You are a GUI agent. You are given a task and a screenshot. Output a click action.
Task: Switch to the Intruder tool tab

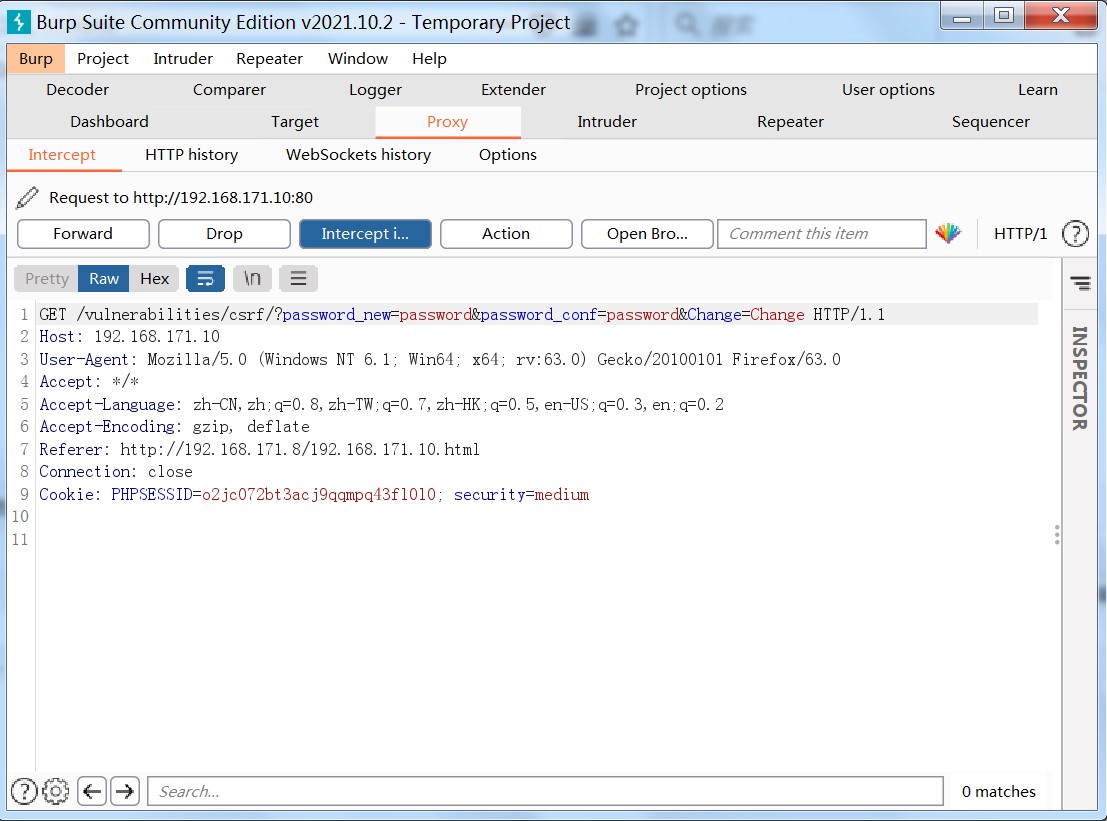607,121
